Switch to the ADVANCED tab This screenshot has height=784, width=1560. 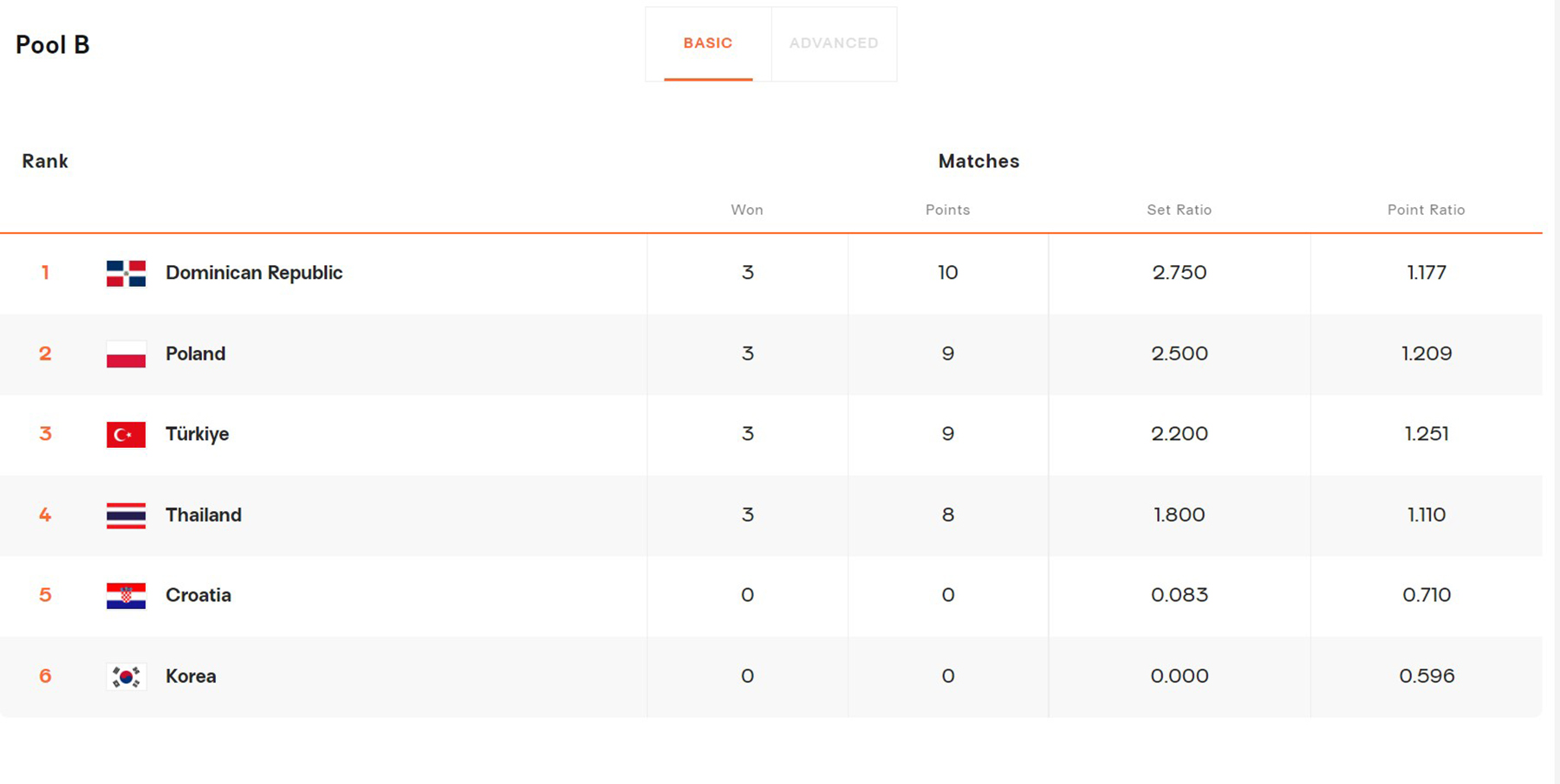point(834,43)
